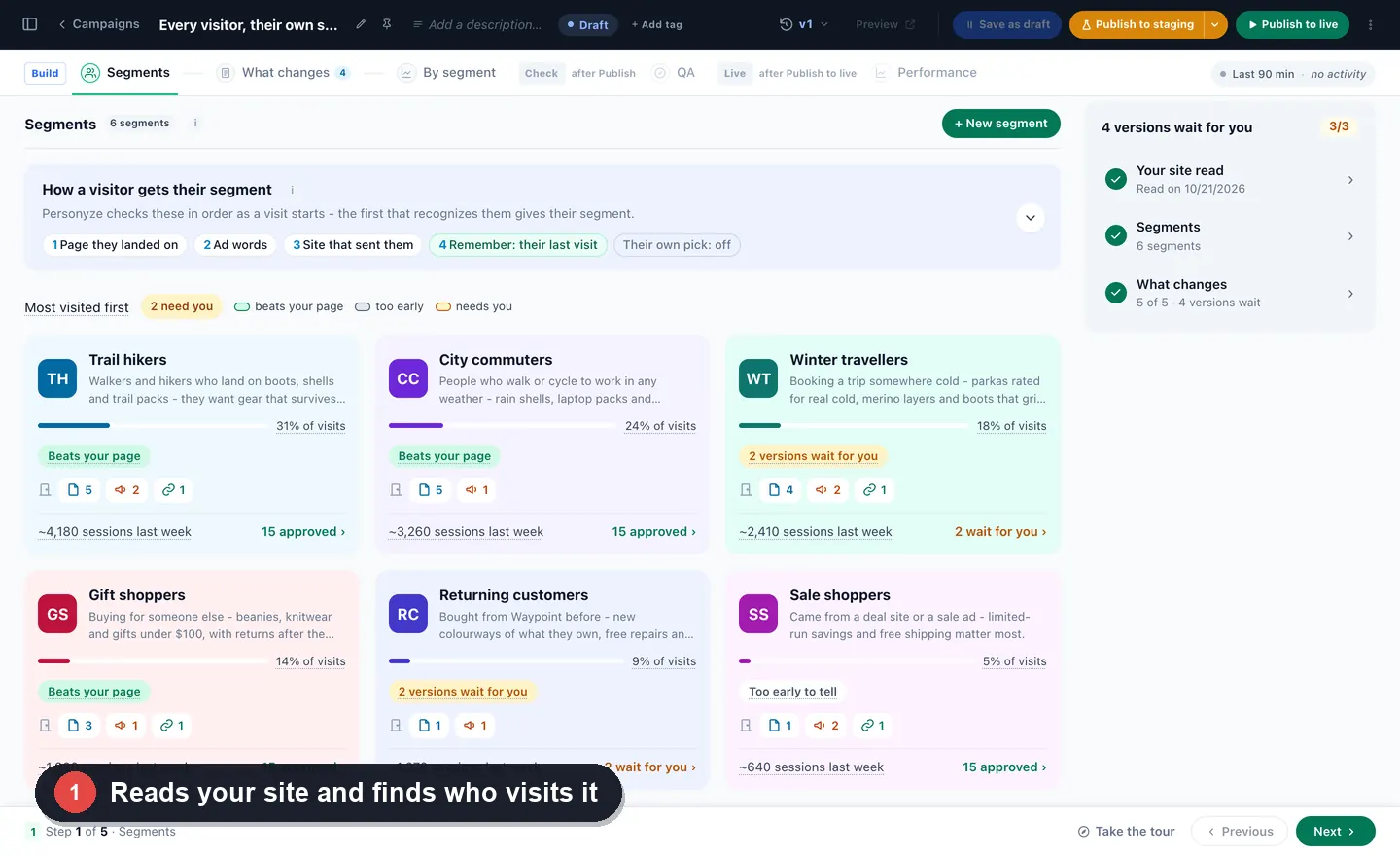Image resolution: width=1400 pixels, height=856 pixels.
Task: Click the bookmark icon on Winter travellers card
Action: pyautogui.click(x=746, y=490)
